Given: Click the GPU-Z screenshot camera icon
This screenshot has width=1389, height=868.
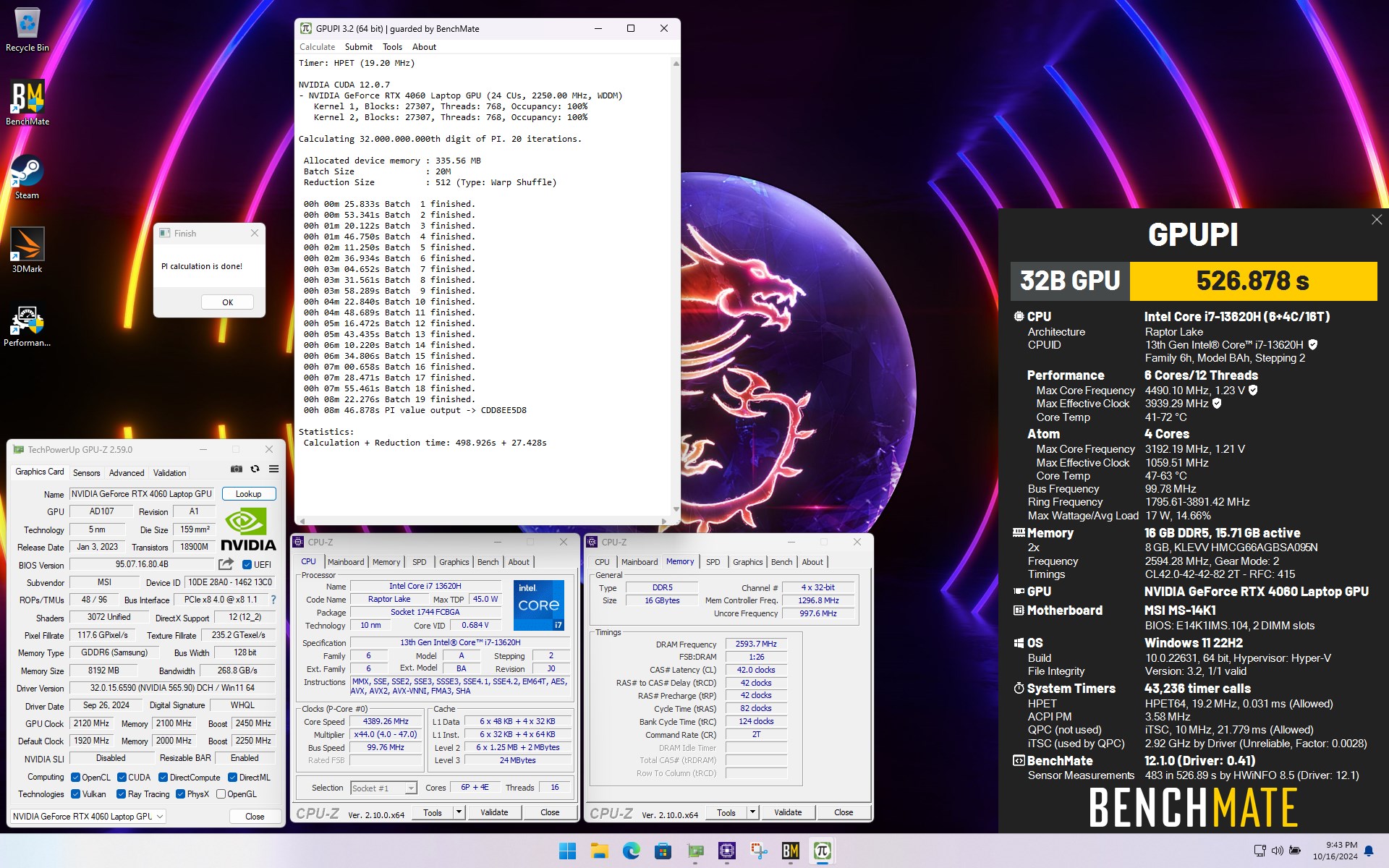Looking at the screenshot, I should (236, 469).
